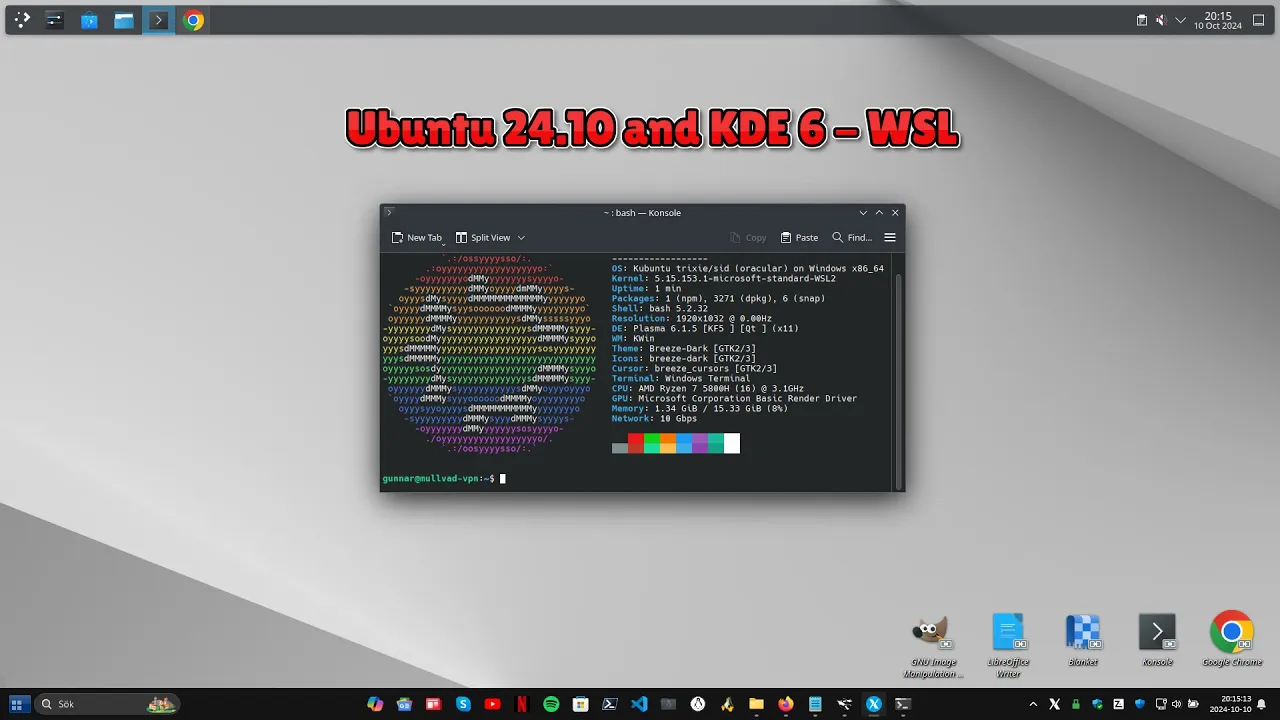The image size is (1280, 720).
Task: Open the KDE panel clock showing 20:15
Action: point(1218,20)
